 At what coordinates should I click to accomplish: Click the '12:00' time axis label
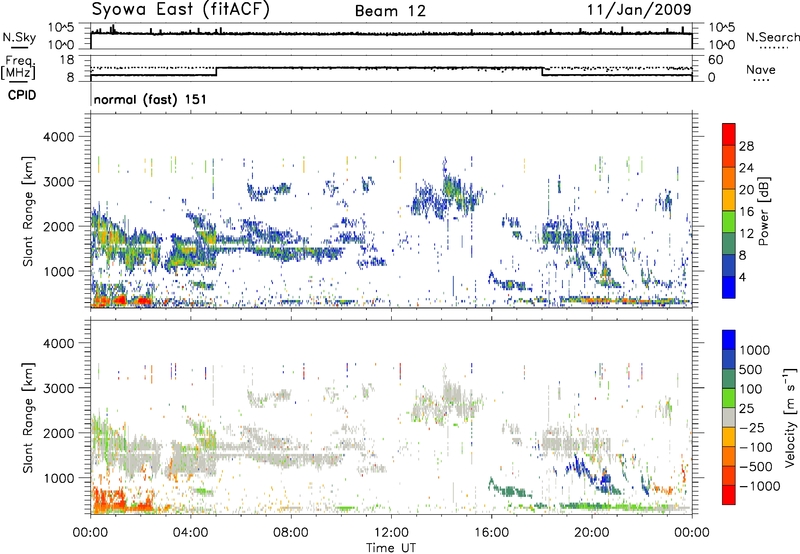391,532
